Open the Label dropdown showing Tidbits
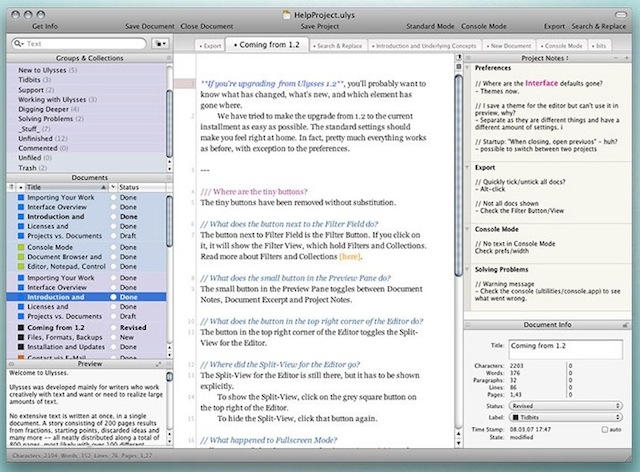The width and height of the screenshot is (640, 472). [x=565, y=417]
